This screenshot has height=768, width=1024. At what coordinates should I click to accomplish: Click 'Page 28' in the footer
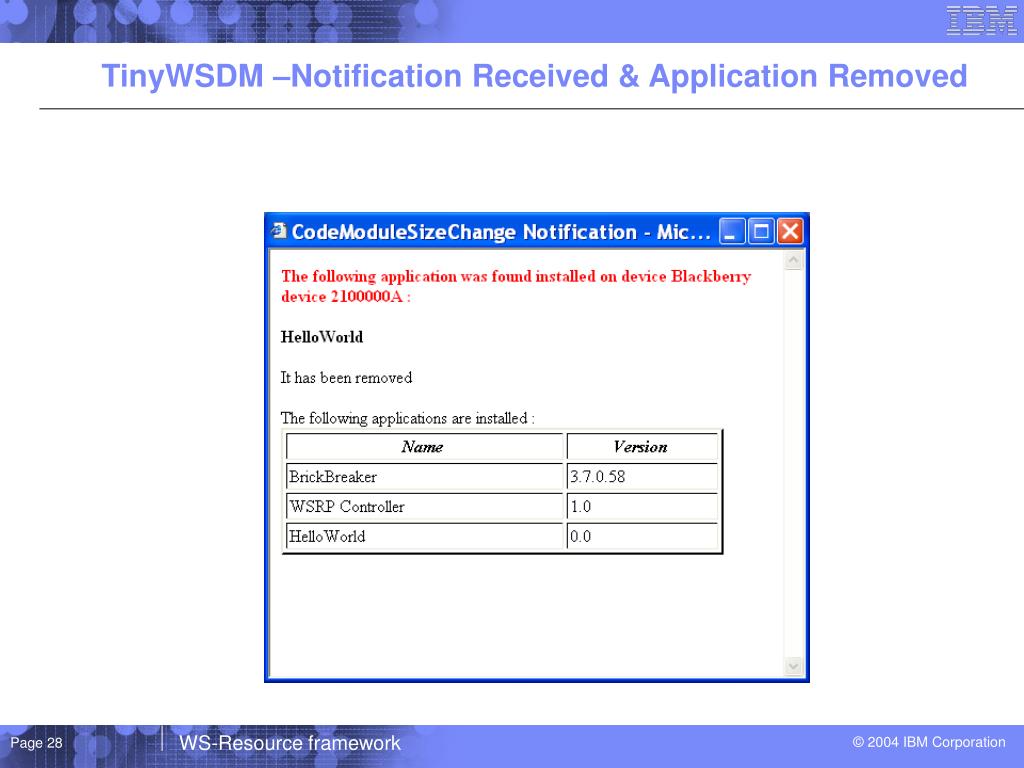pos(37,743)
